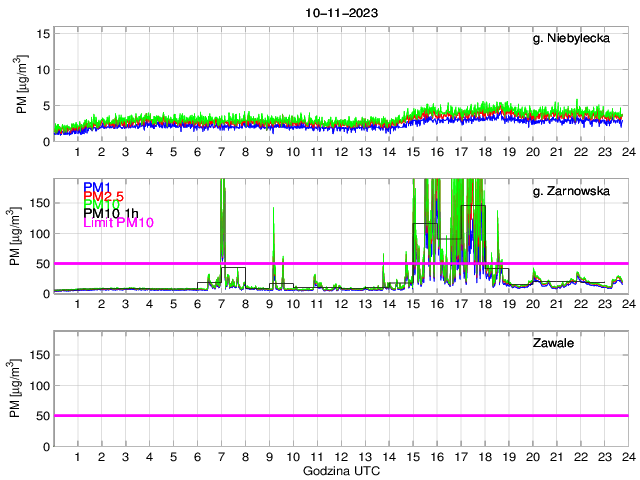
Task: Click hour 24 tick below the top panel
Action: pyautogui.click(x=627, y=152)
